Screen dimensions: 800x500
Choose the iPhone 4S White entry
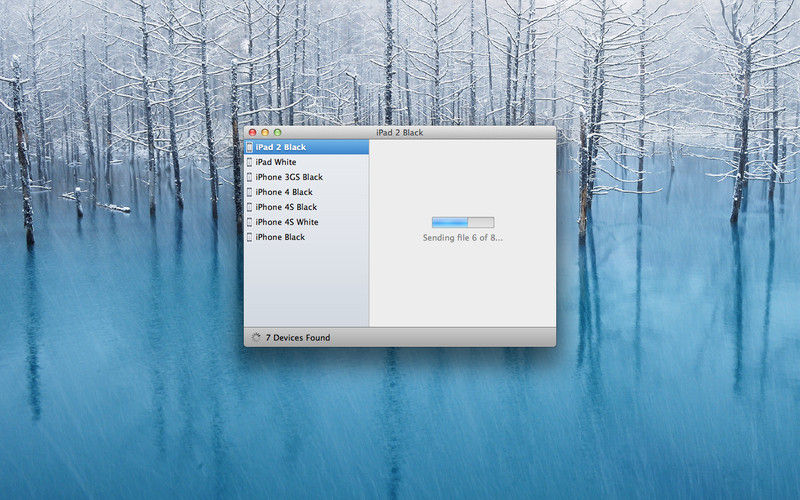click(x=307, y=222)
